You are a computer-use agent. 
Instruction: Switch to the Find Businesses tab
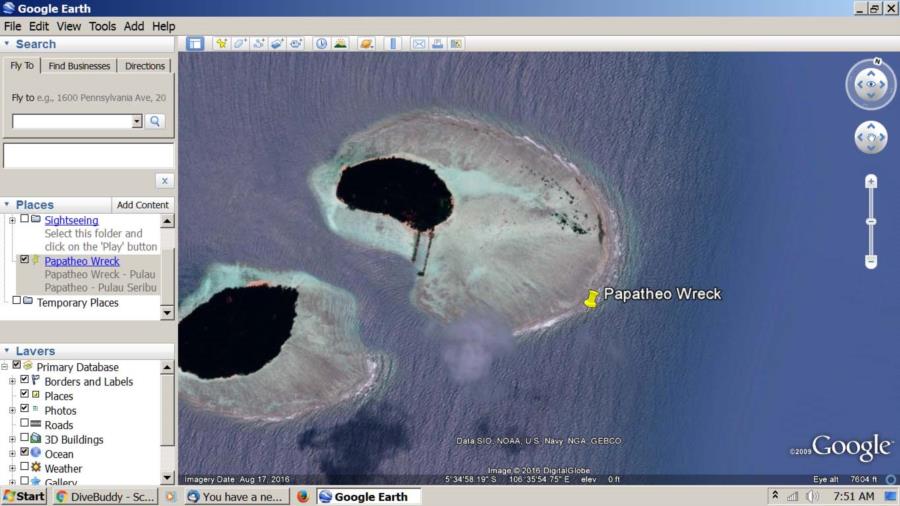(x=79, y=66)
